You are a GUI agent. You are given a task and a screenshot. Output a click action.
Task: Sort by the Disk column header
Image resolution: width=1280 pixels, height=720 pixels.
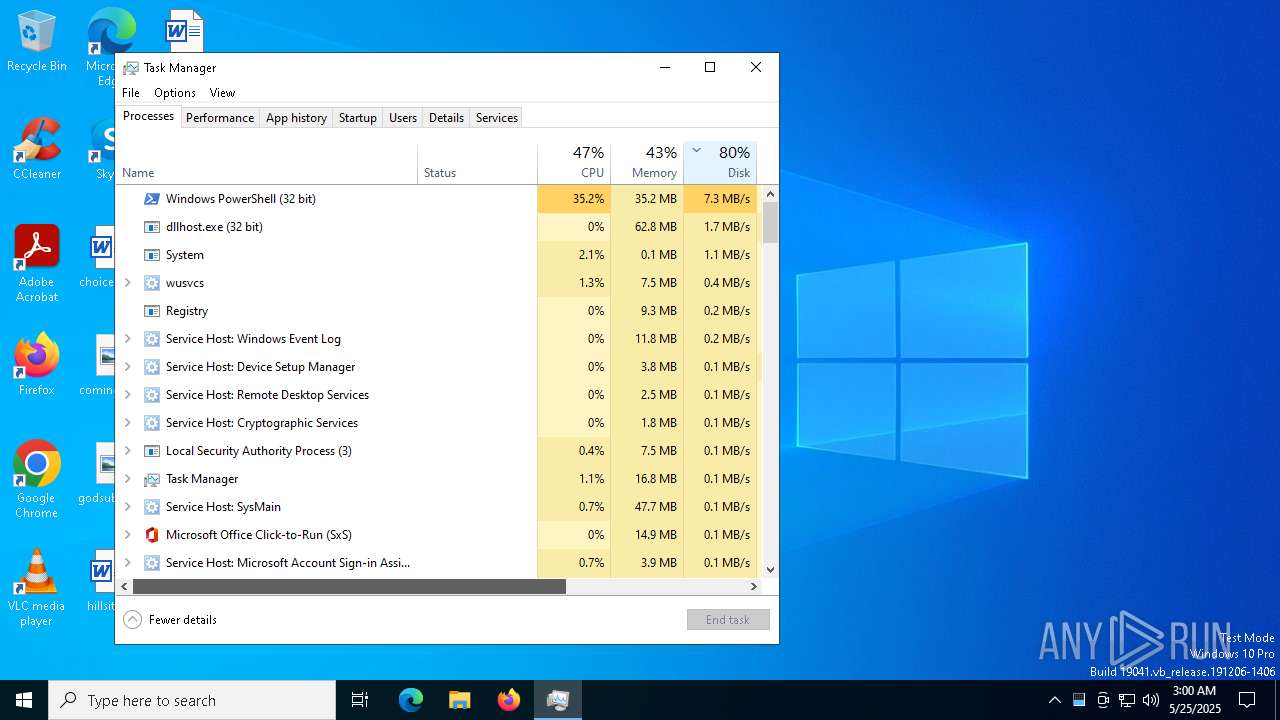pyautogui.click(x=720, y=164)
